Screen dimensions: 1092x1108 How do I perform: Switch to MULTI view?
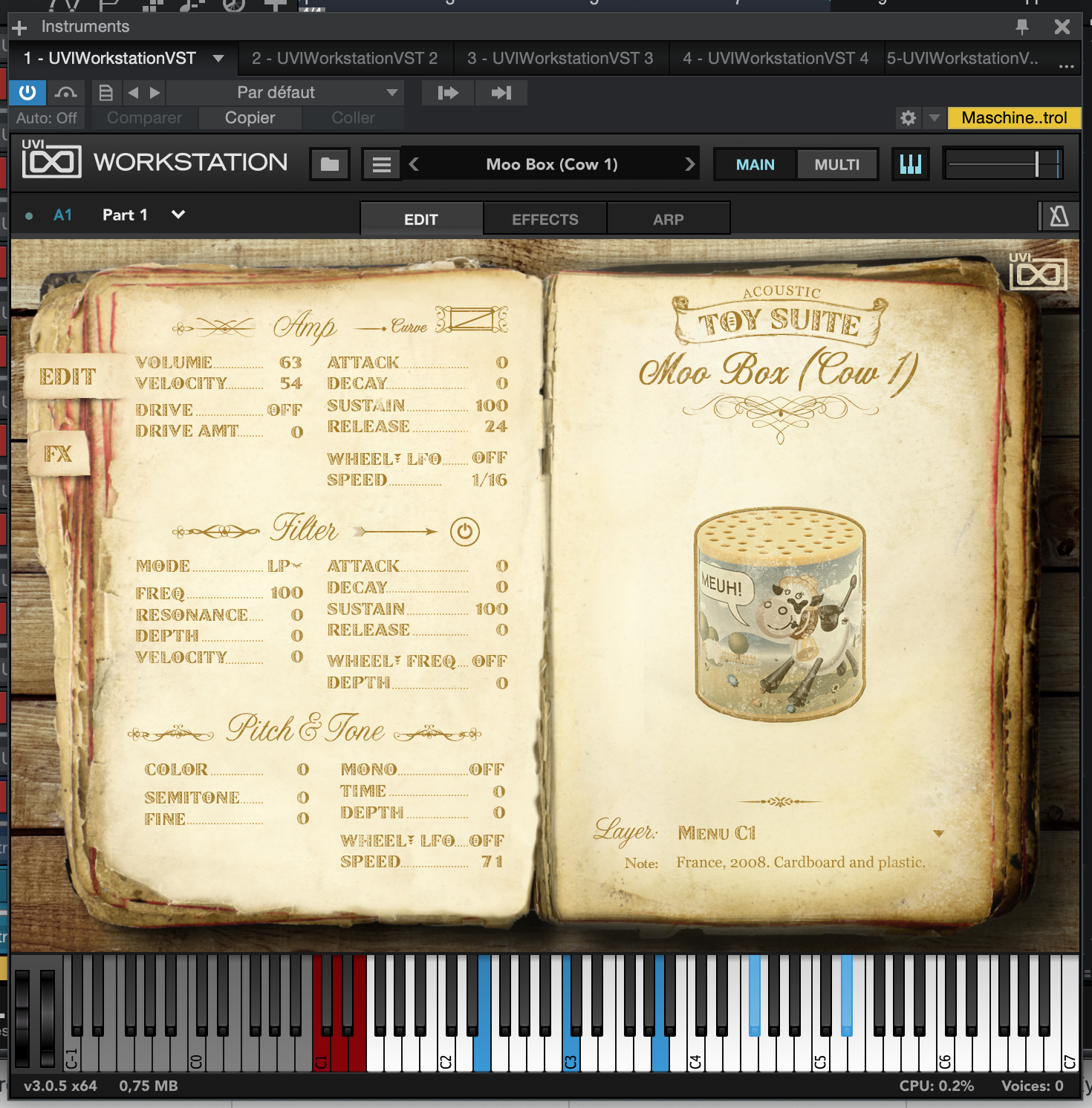[837, 165]
